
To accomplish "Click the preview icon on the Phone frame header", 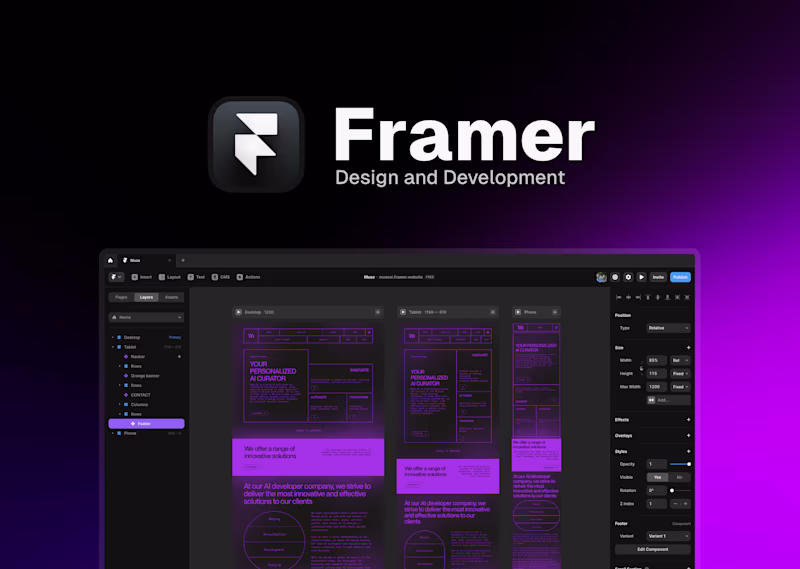I will point(518,312).
